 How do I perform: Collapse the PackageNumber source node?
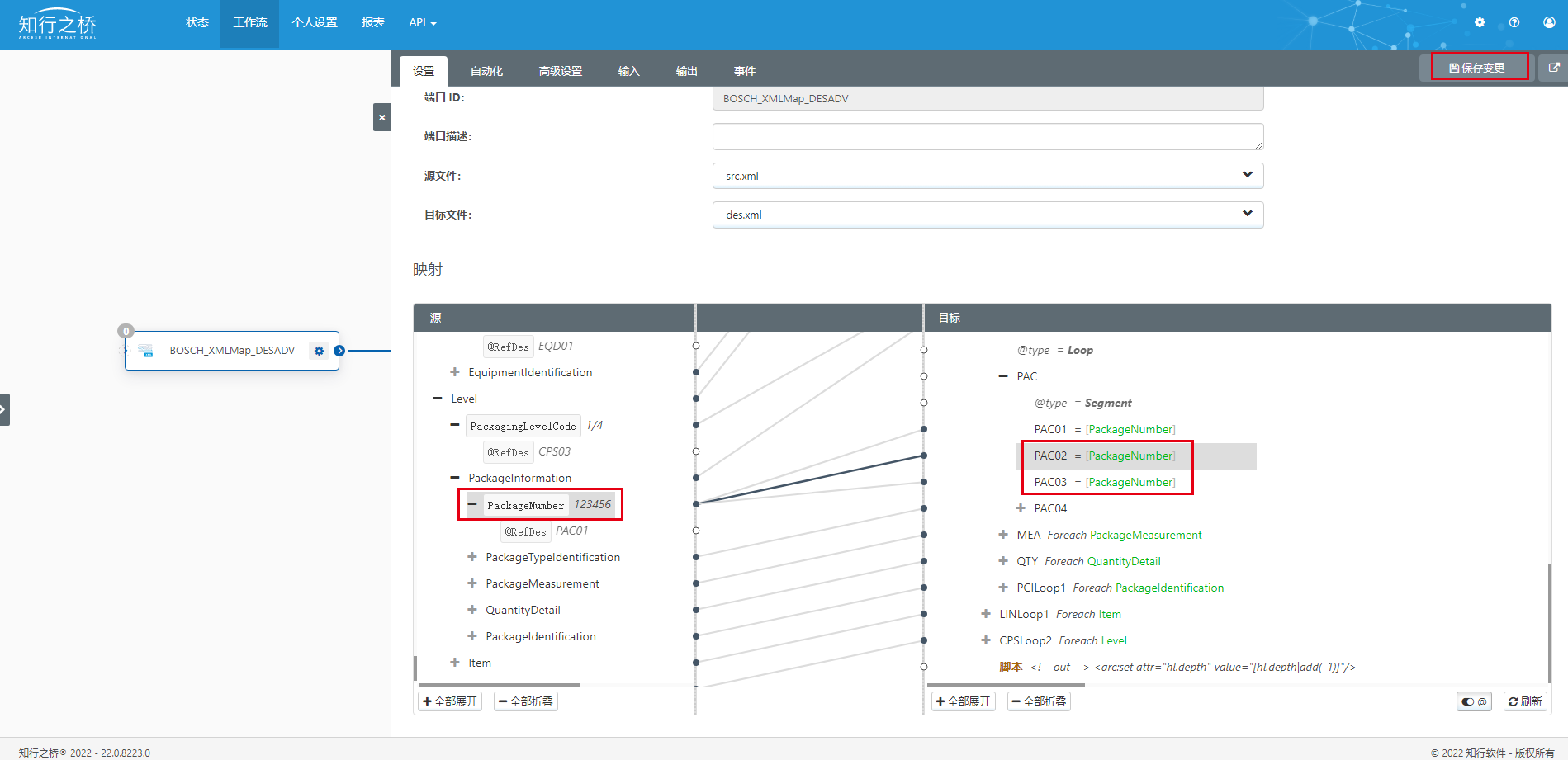point(472,504)
